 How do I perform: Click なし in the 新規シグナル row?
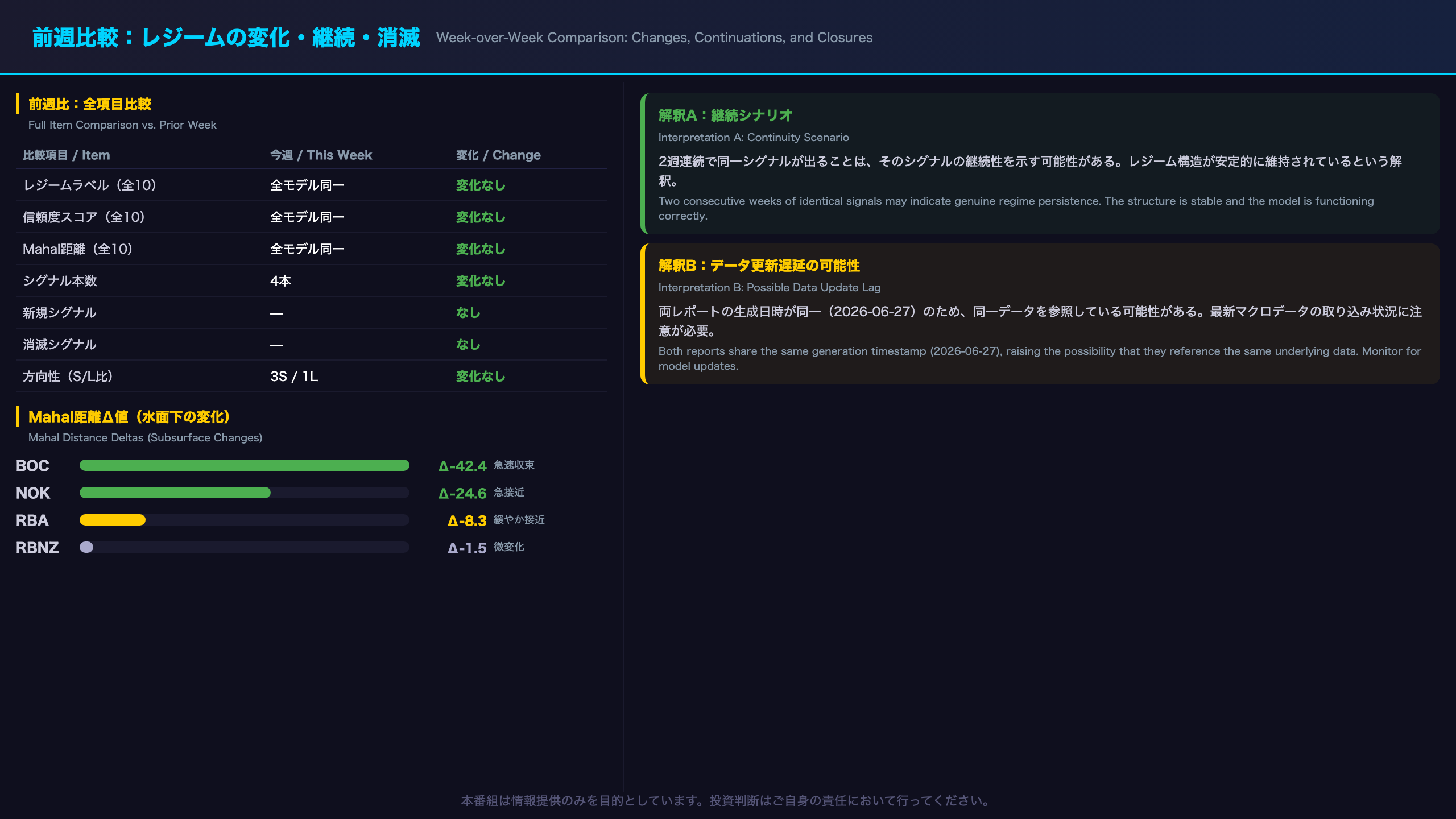(x=468, y=312)
